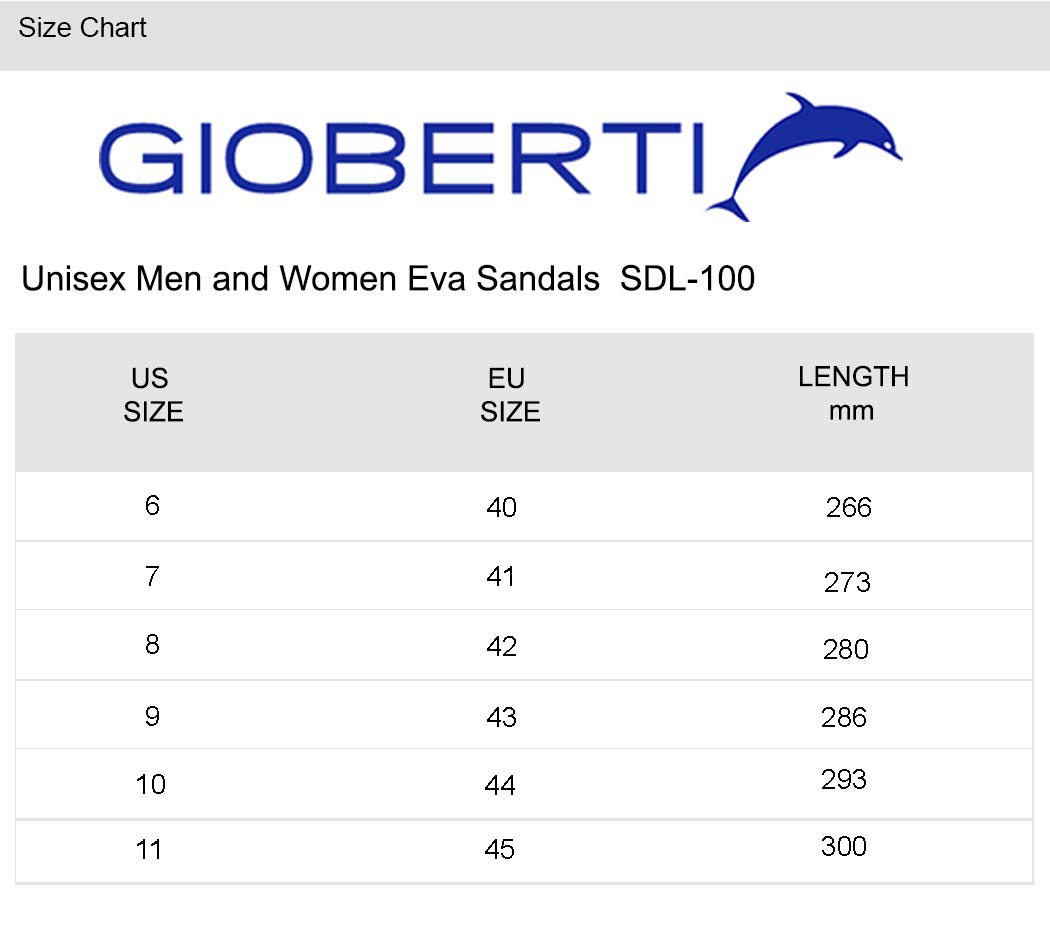Select the US size 10 cell

(x=151, y=785)
